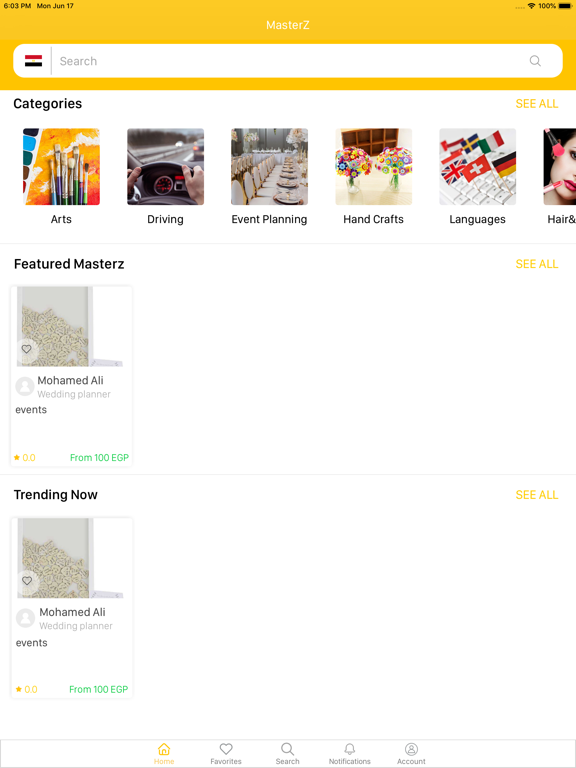This screenshot has height=768, width=576.
Task: See all Trending Now items
Action: (x=537, y=495)
